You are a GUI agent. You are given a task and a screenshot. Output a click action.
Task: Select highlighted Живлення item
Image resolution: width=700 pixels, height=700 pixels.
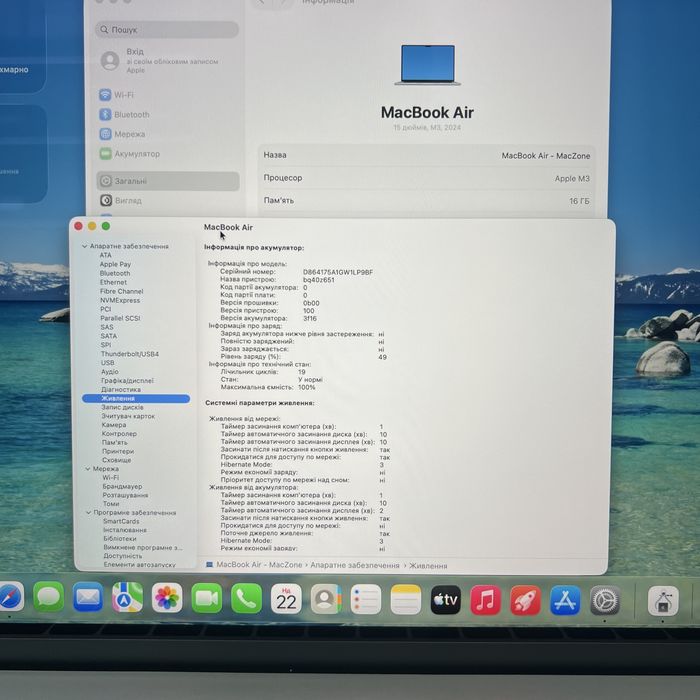(136, 398)
